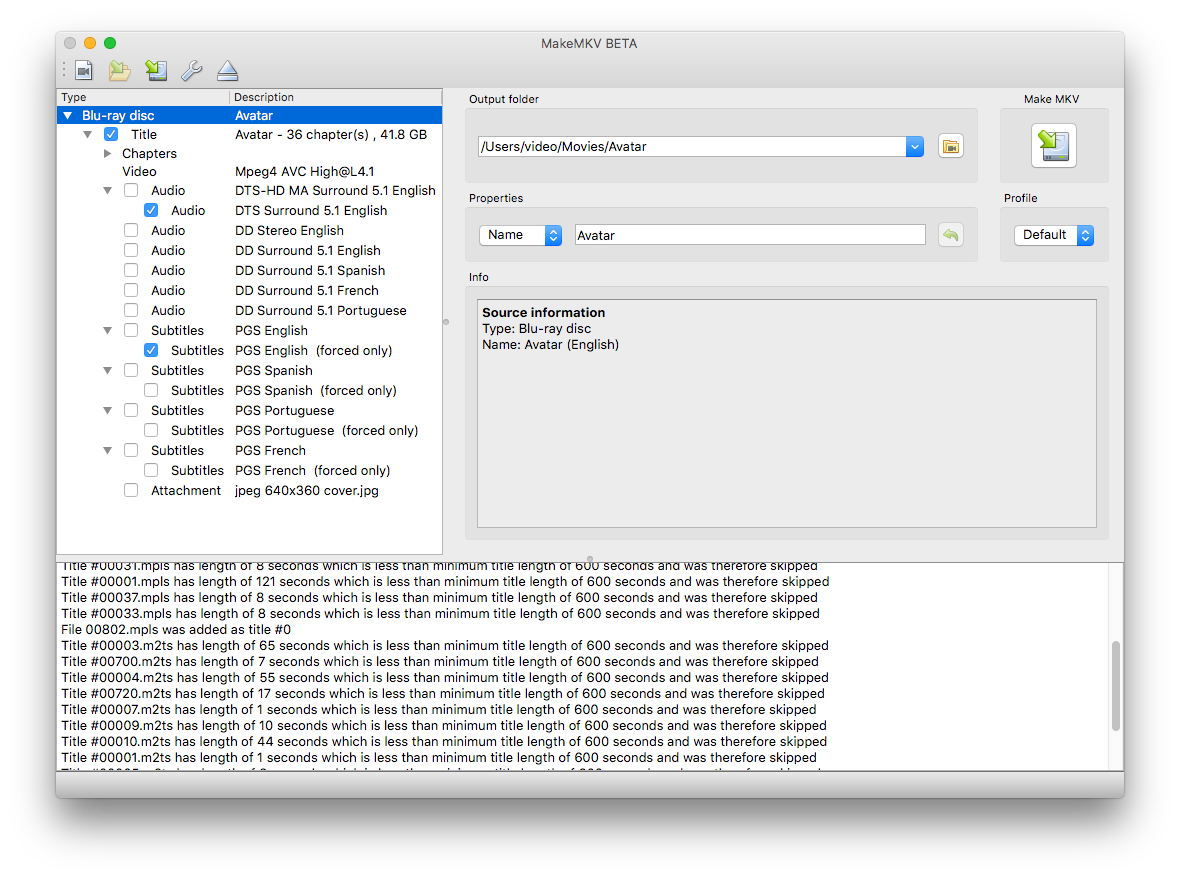Check PGS English subtitles checkbox
The image size is (1180, 878).
pos(131,330)
